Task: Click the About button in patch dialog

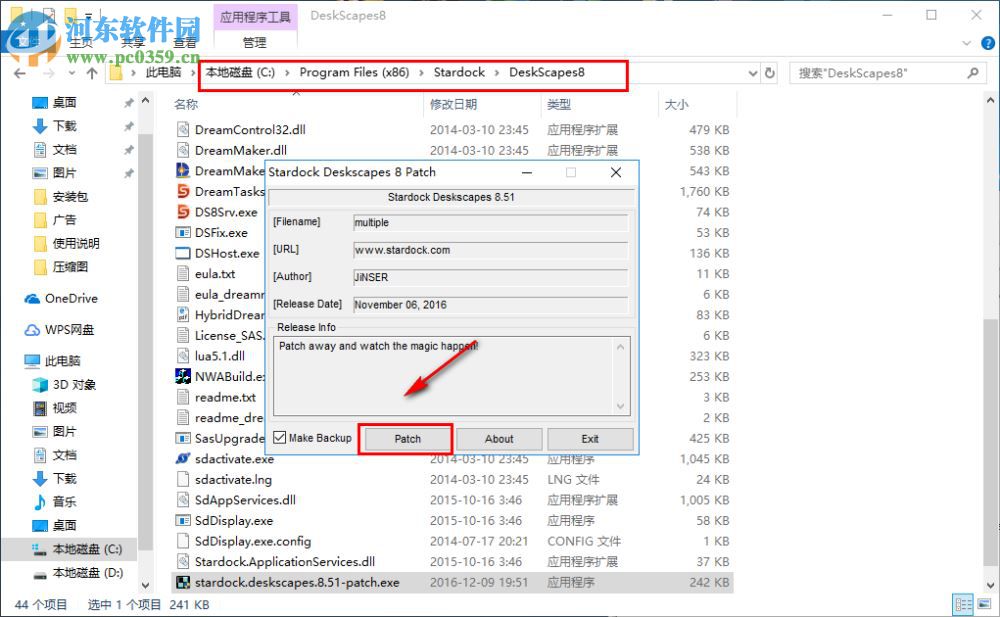Action: (499, 438)
